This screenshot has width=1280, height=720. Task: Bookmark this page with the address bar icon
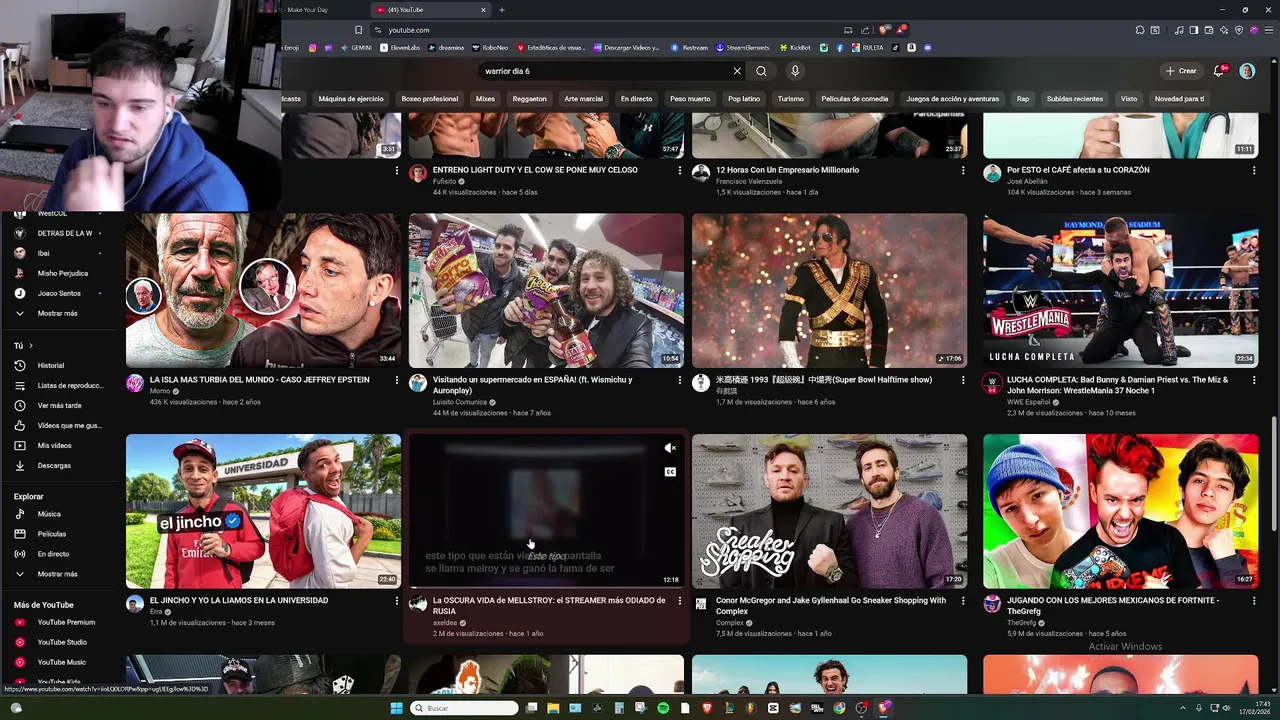click(358, 30)
